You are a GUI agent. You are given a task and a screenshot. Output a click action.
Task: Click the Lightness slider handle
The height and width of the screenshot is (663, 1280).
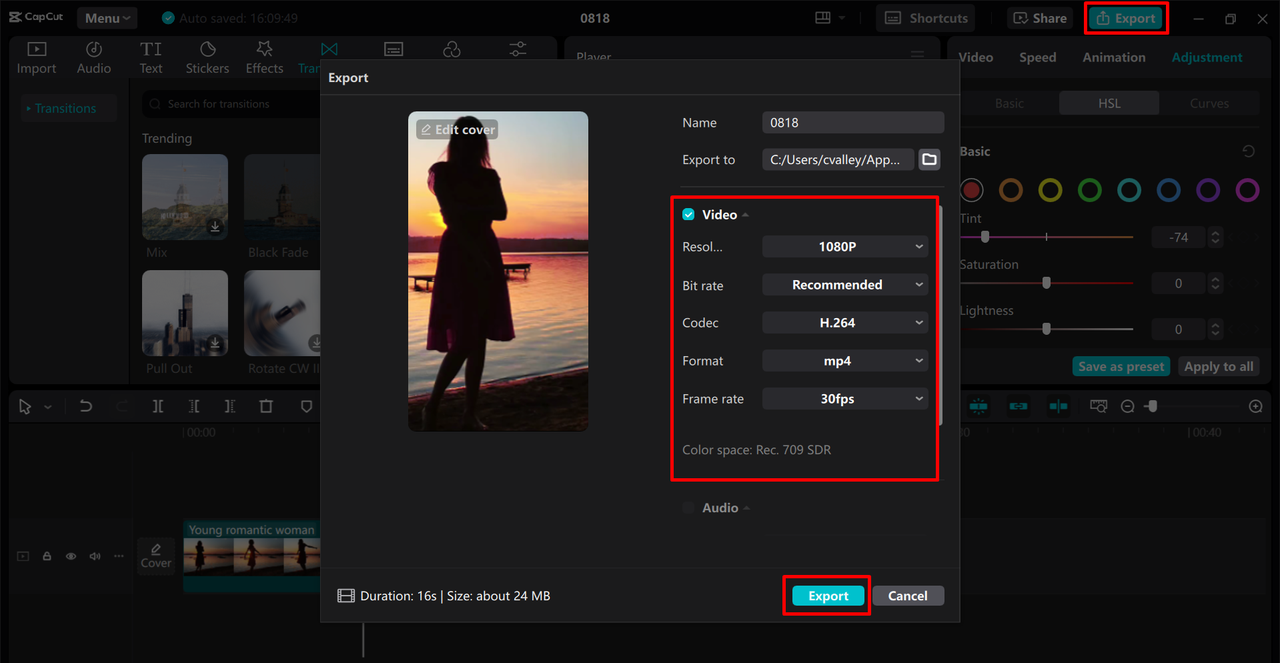1046,329
